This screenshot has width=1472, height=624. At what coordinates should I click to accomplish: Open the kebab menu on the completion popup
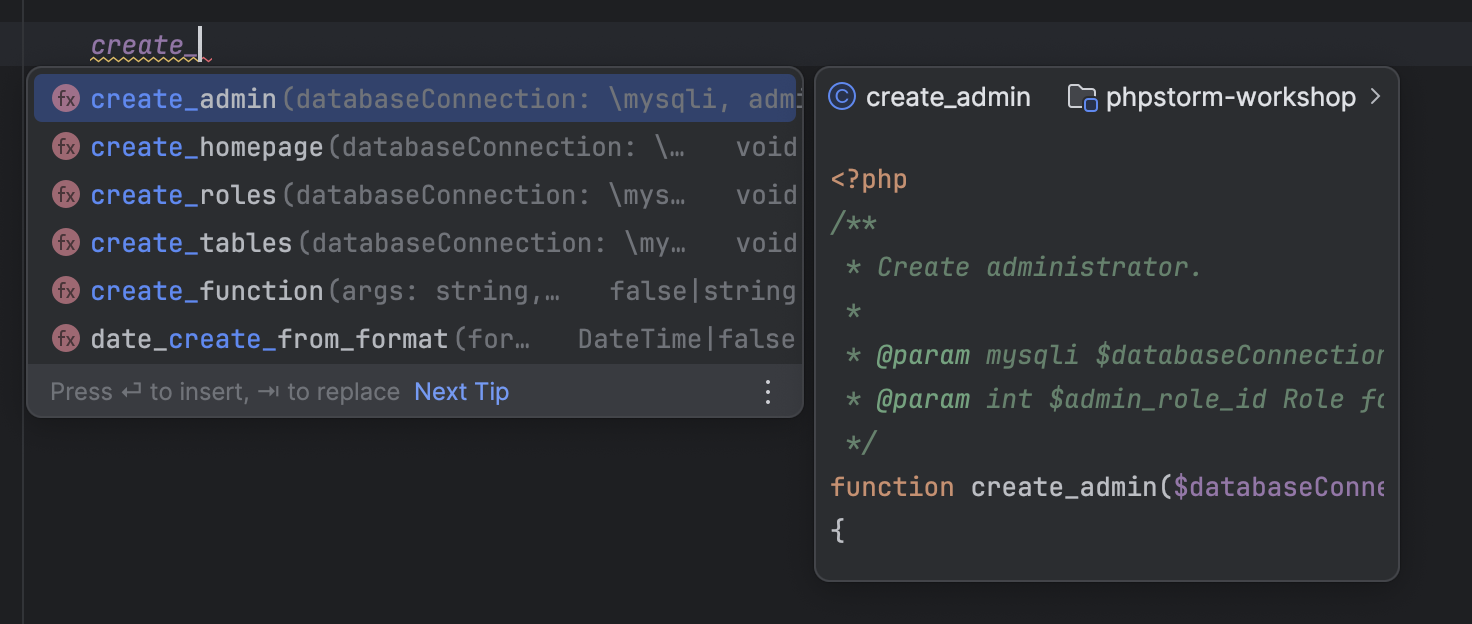point(767,392)
